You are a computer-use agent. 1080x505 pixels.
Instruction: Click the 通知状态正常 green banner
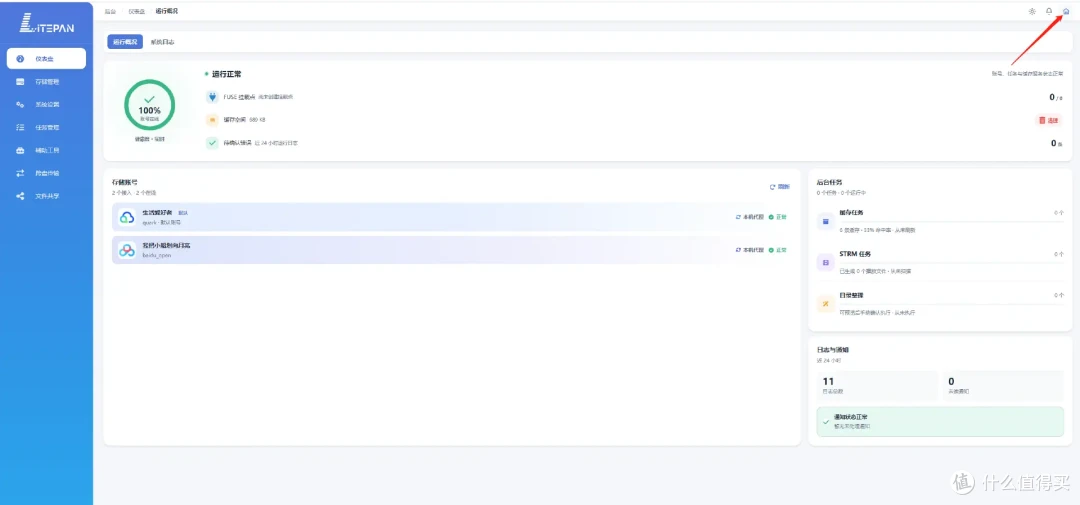click(x=940, y=421)
